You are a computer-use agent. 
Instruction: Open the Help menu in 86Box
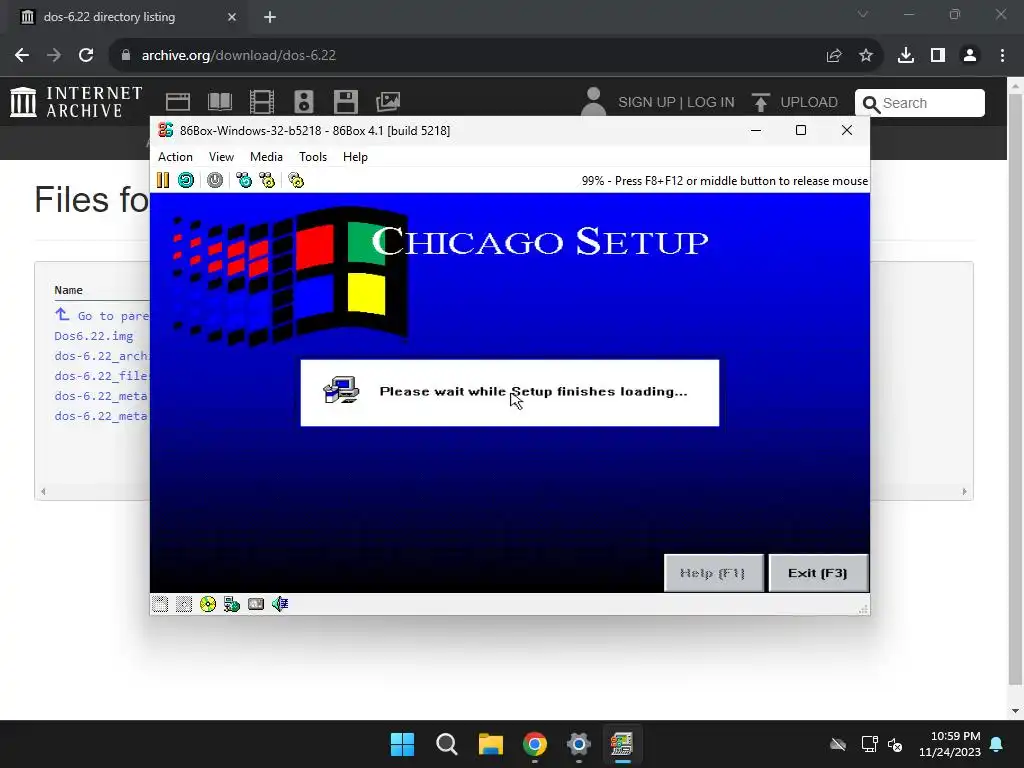pyautogui.click(x=355, y=157)
